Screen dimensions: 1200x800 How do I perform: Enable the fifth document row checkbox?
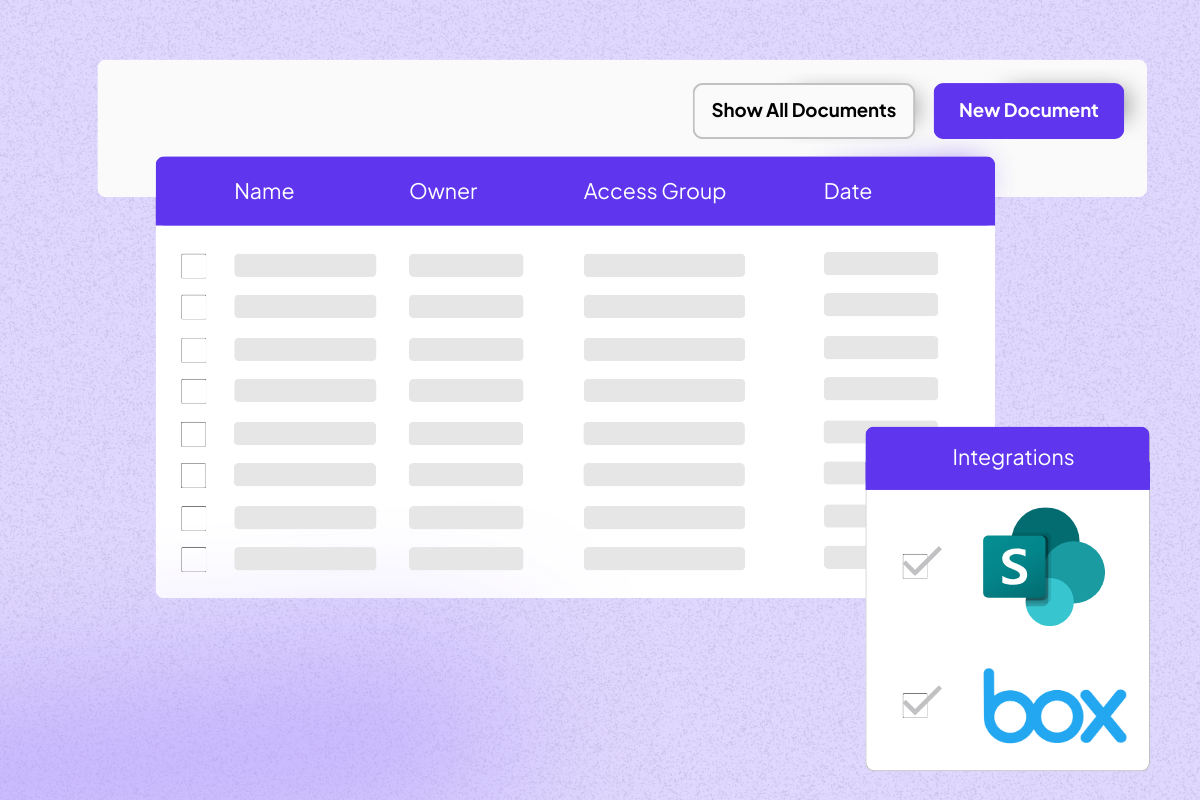point(193,434)
